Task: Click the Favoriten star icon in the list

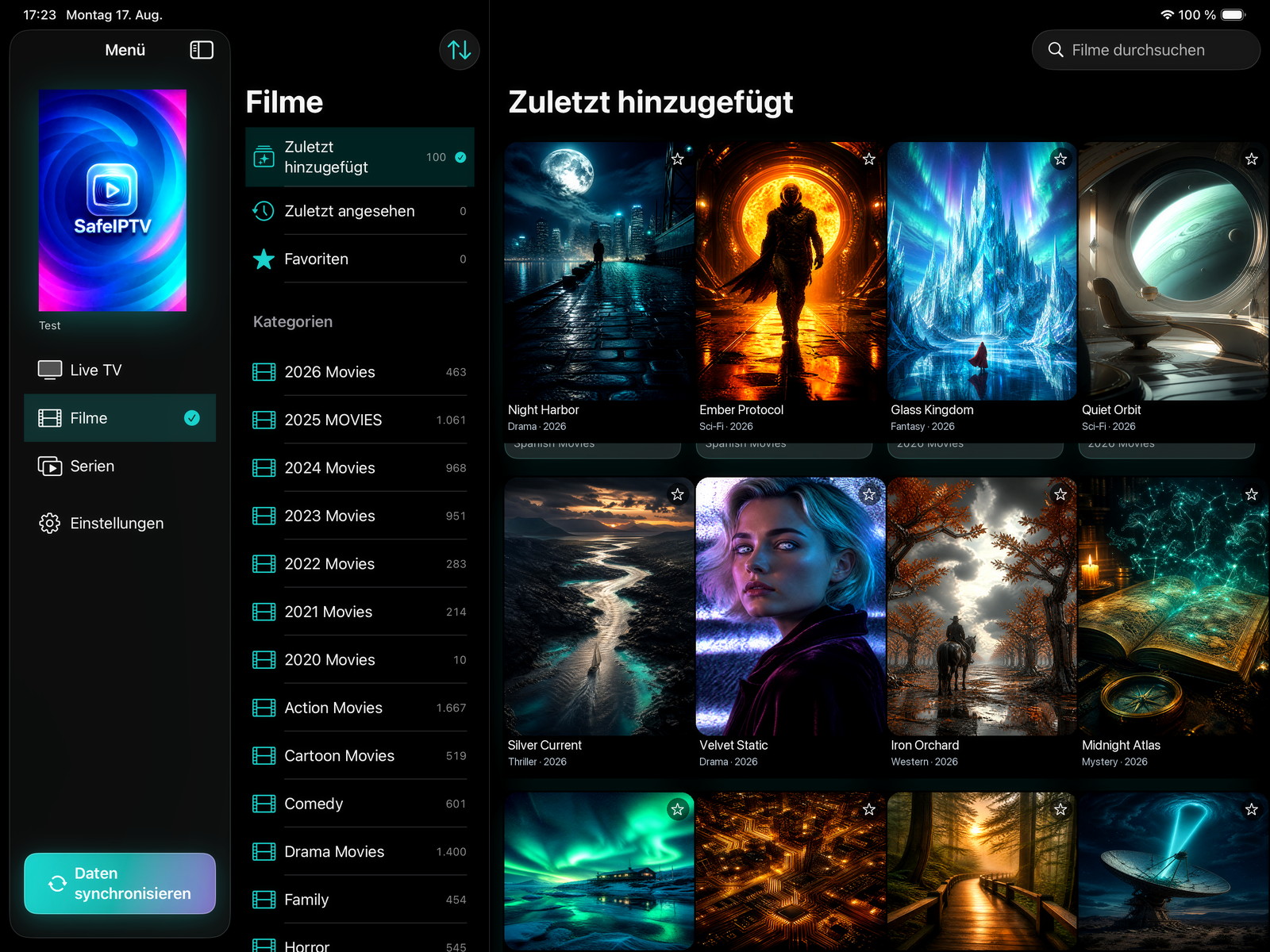Action: click(x=264, y=259)
